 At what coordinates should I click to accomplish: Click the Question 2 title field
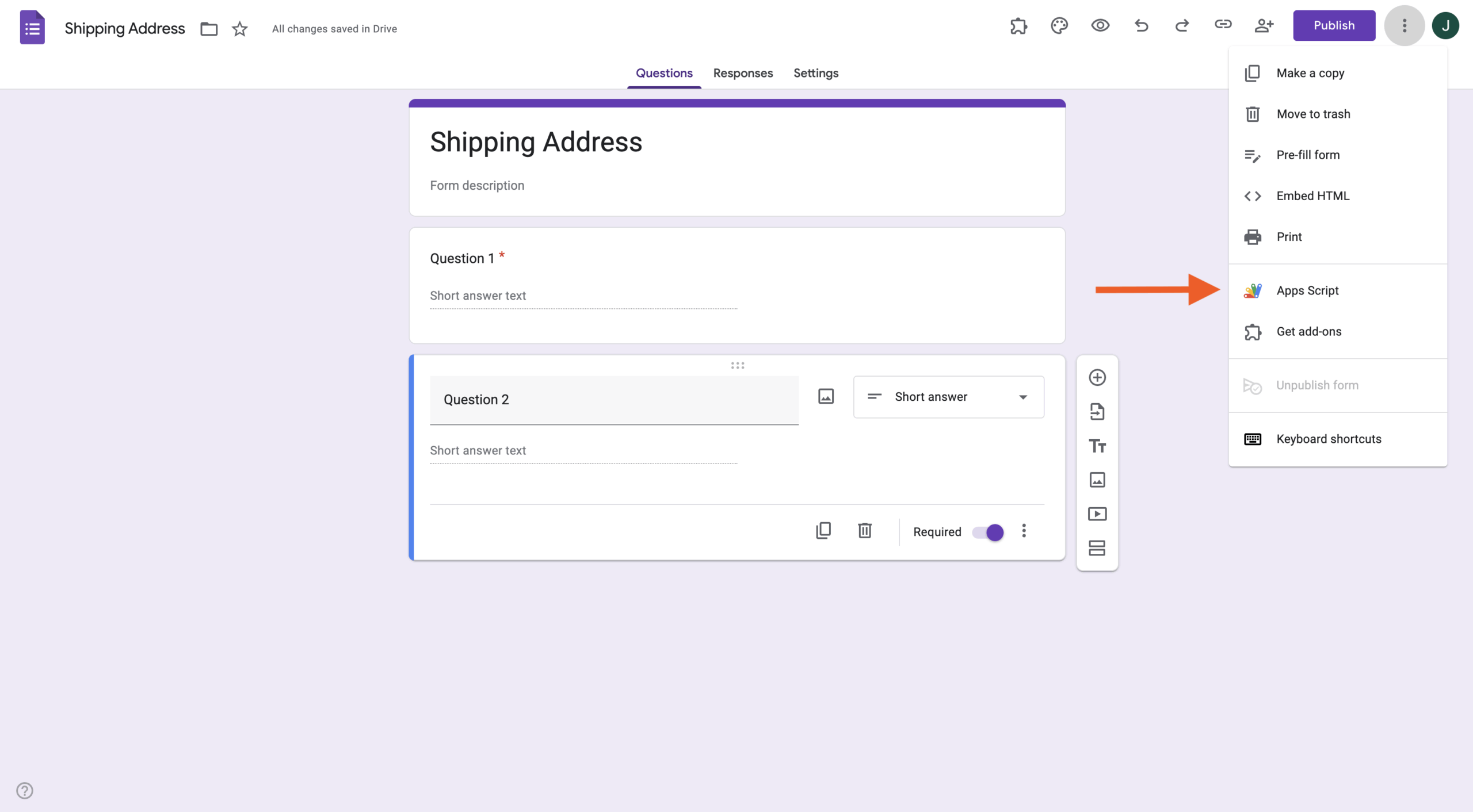(613, 399)
